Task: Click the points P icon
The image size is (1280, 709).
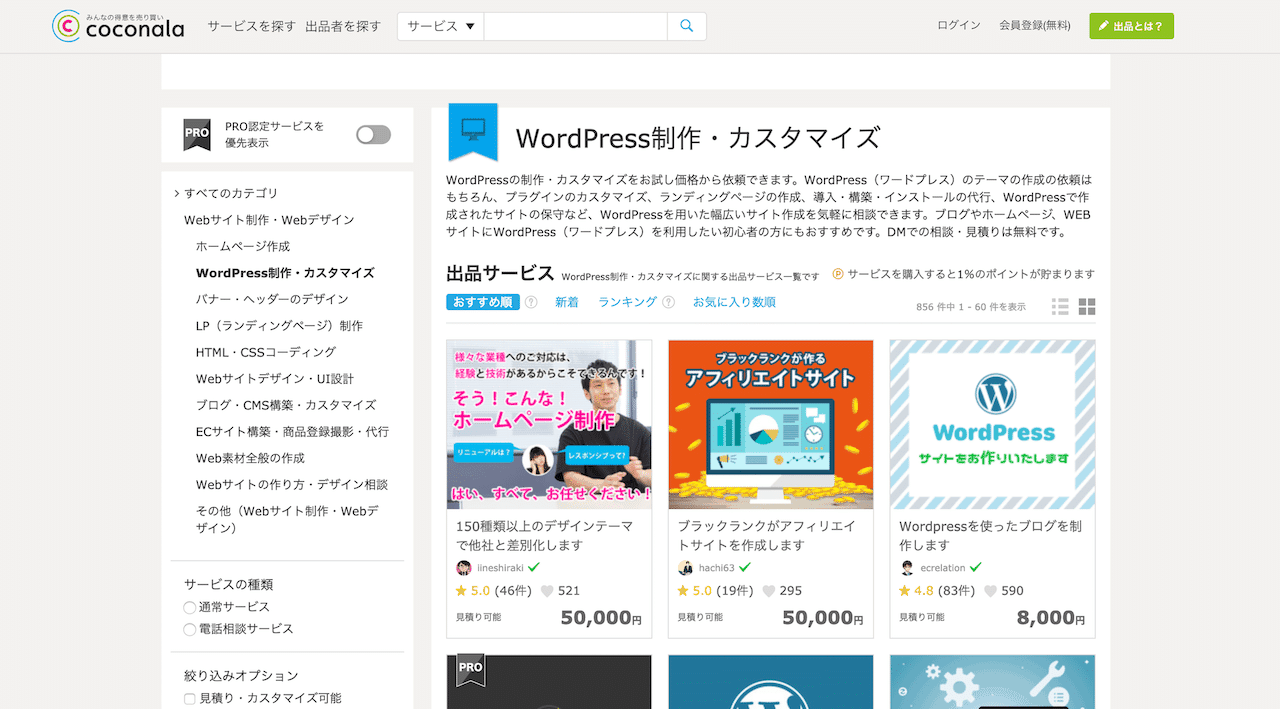Action: pyautogui.click(x=838, y=274)
